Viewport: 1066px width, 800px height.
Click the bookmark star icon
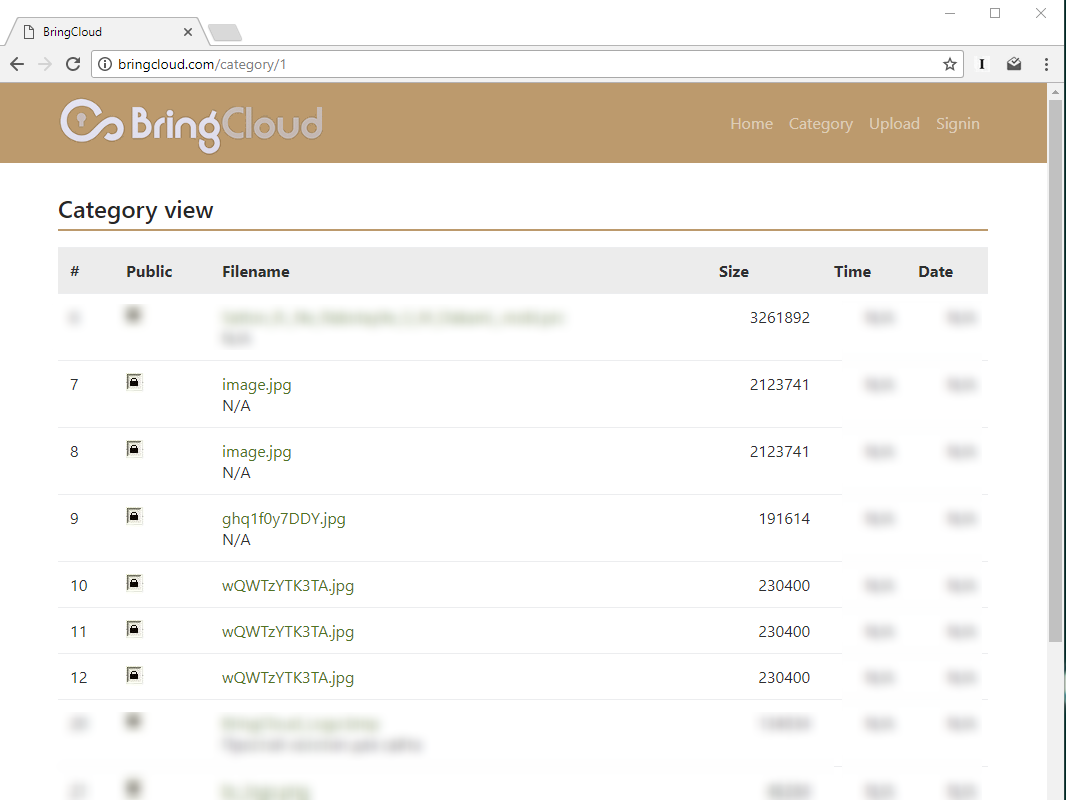click(948, 63)
